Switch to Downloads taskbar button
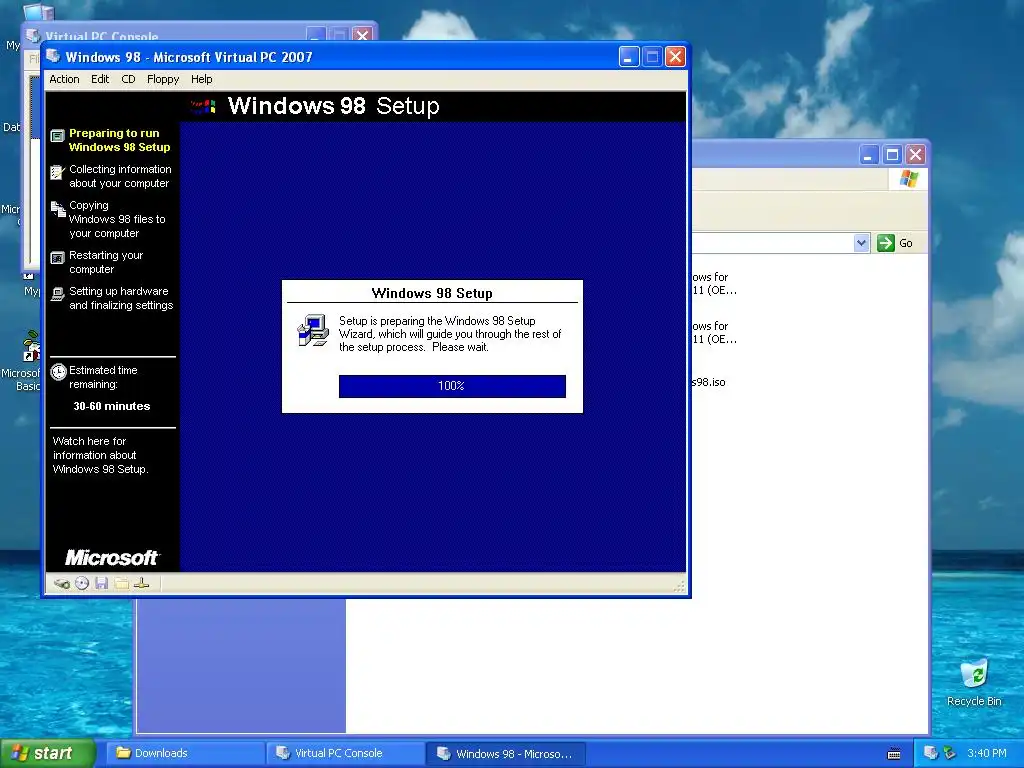The width and height of the screenshot is (1024, 768). click(x=185, y=753)
